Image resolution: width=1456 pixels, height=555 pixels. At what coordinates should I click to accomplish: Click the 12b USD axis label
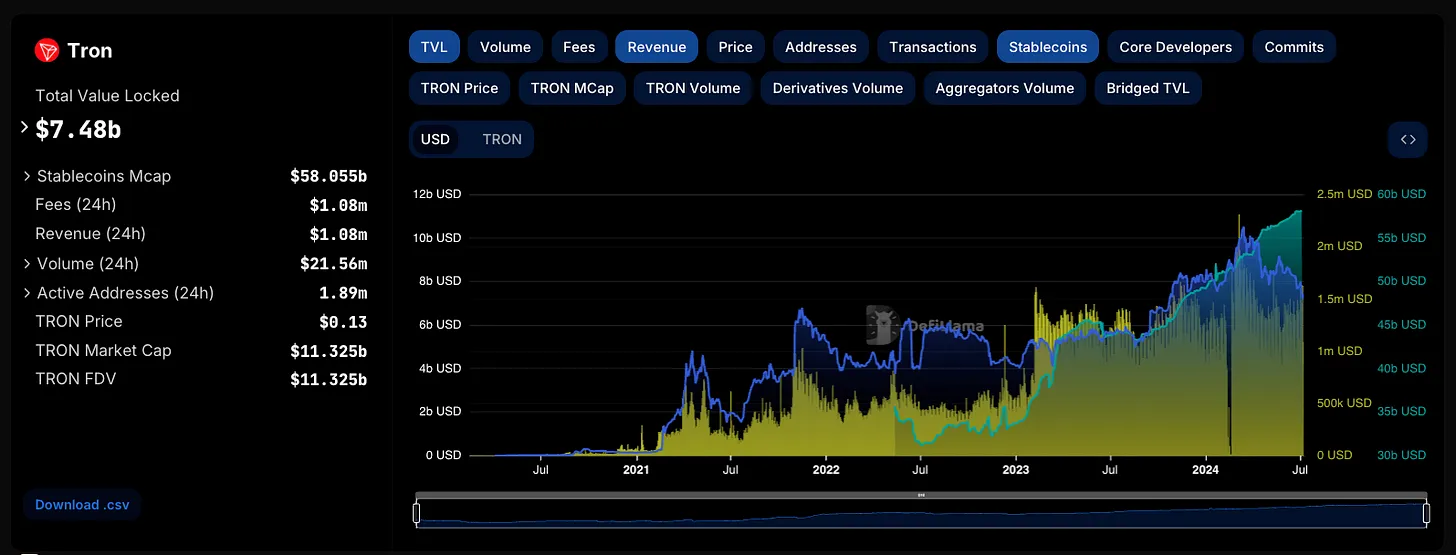pos(437,194)
